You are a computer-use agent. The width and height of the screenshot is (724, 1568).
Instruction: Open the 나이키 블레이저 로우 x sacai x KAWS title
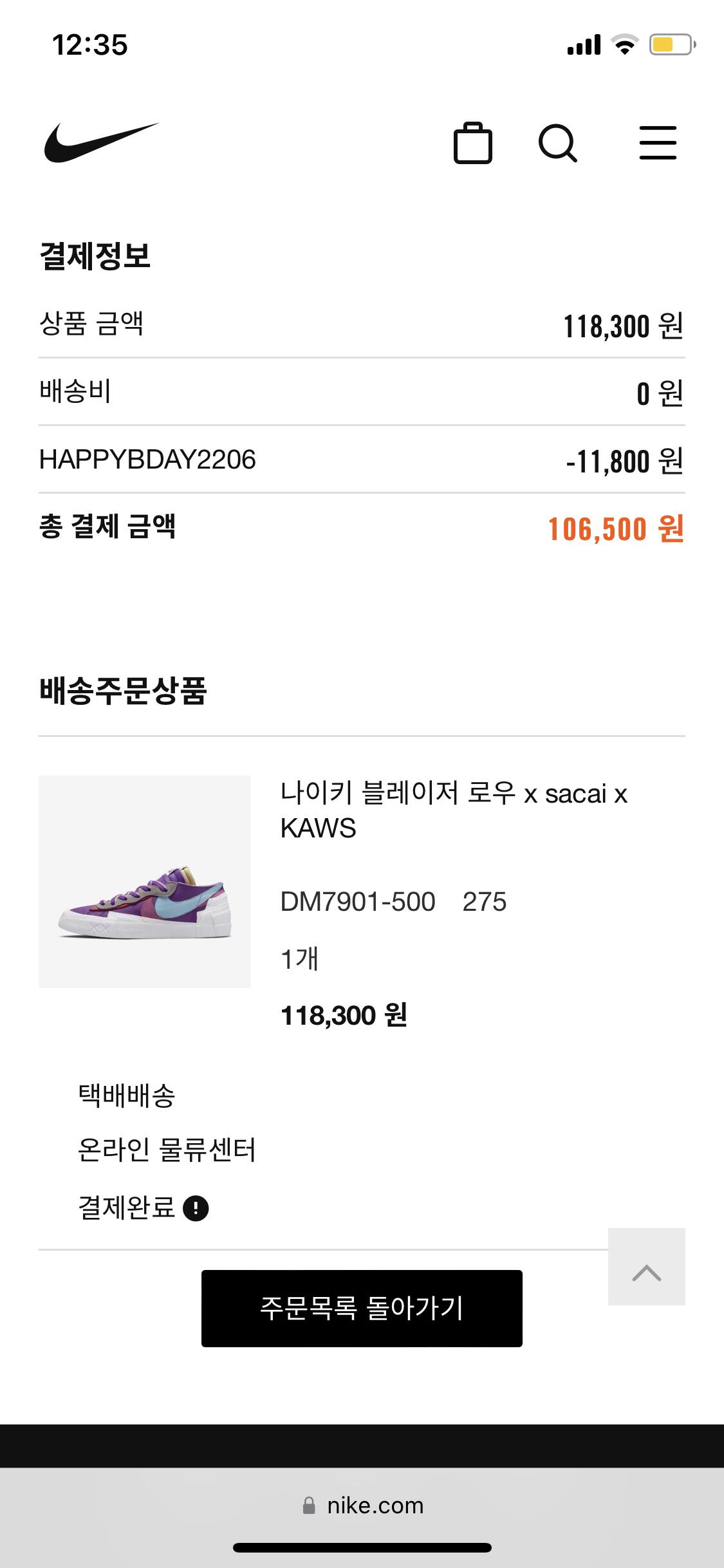point(454,810)
